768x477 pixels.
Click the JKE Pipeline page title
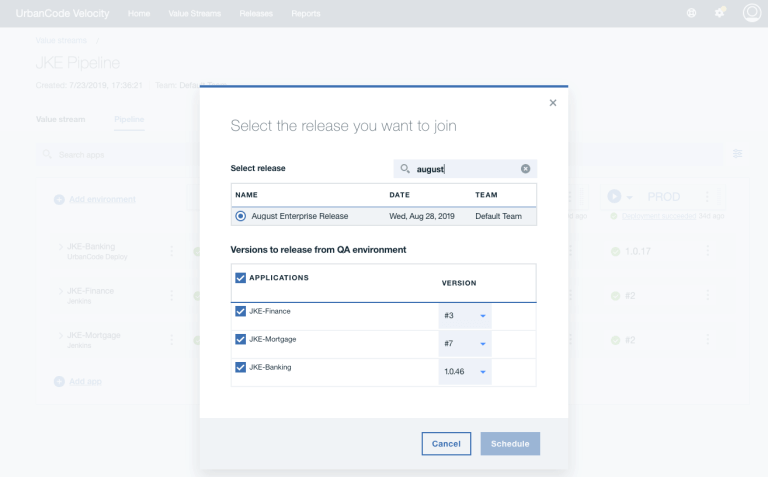tap(78, 63)
